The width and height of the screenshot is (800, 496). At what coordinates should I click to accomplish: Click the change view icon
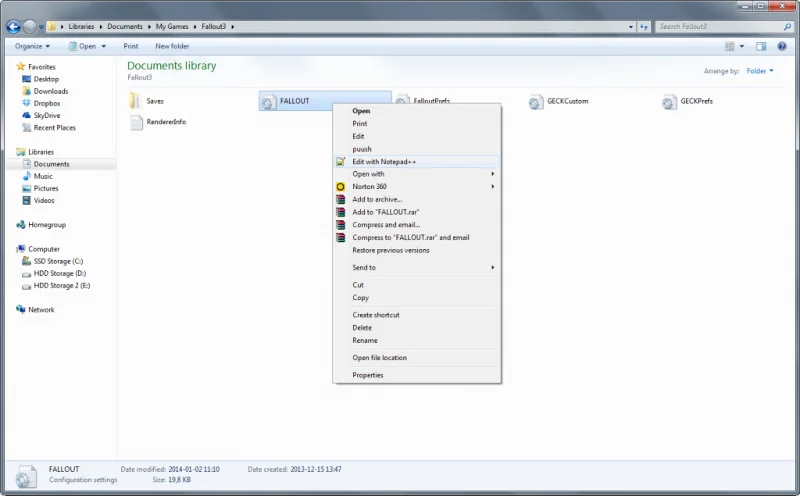pyautogui.click(x=730, y=46)
